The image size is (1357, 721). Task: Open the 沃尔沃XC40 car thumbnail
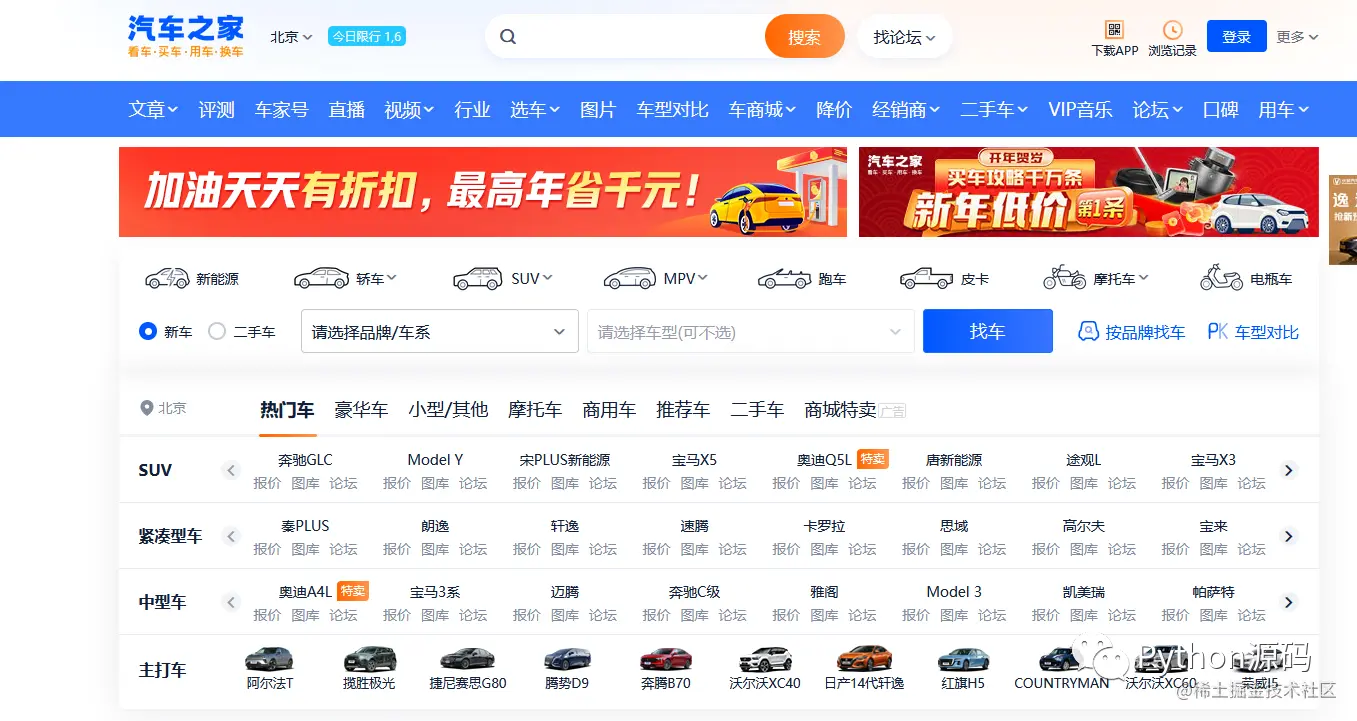click(765, 659)
